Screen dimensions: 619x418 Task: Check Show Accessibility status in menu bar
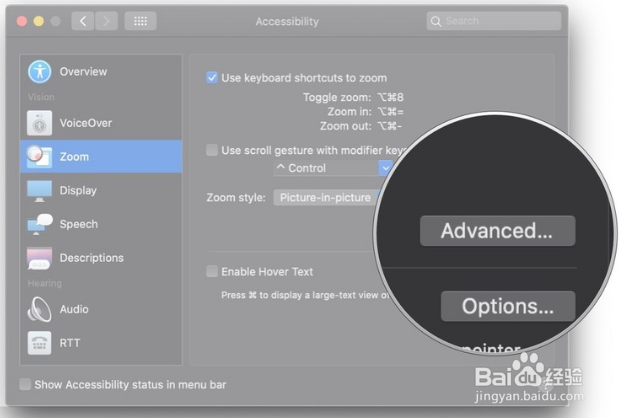[x=25, y=384]
